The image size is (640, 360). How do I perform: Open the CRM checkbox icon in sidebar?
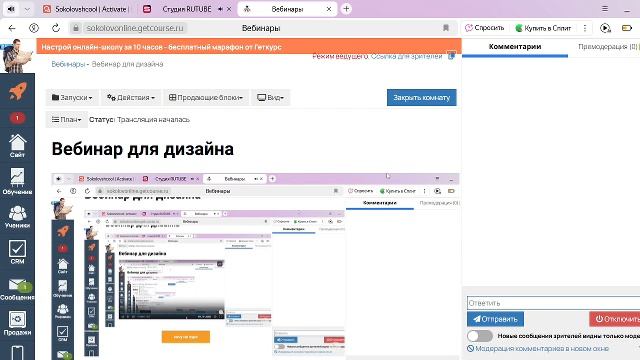[17, 252]
